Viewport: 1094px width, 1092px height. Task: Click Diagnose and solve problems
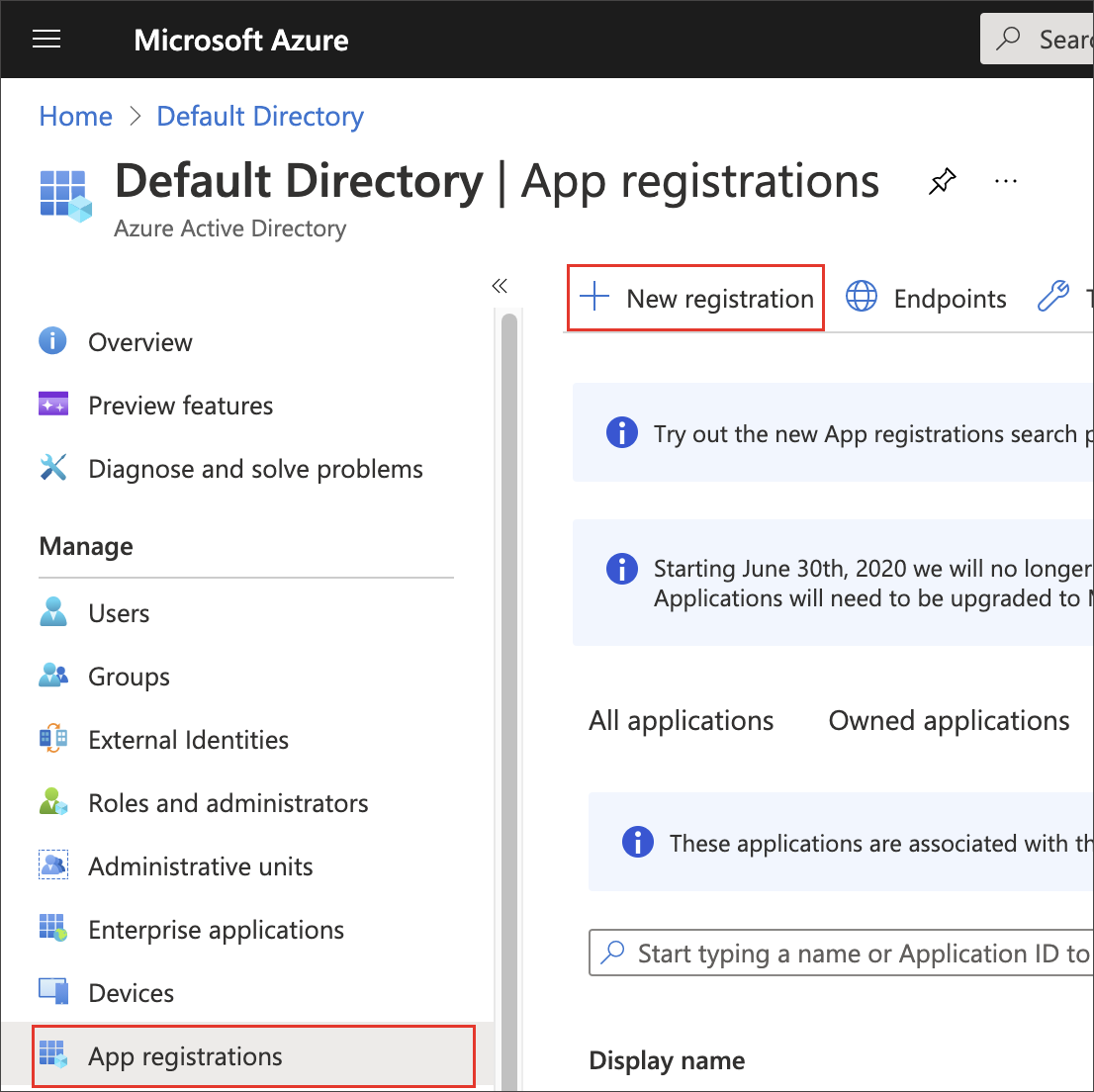pos(255,468)
